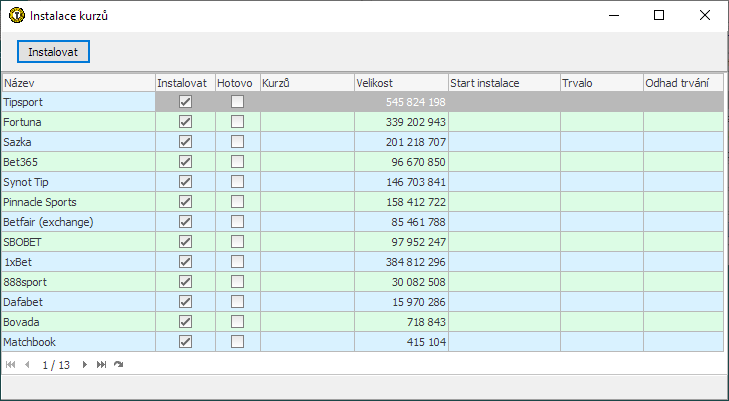Tick Hotovo checkbox for Betfair (exchange)
Screen dimensions: 729x401
(238, 222)
